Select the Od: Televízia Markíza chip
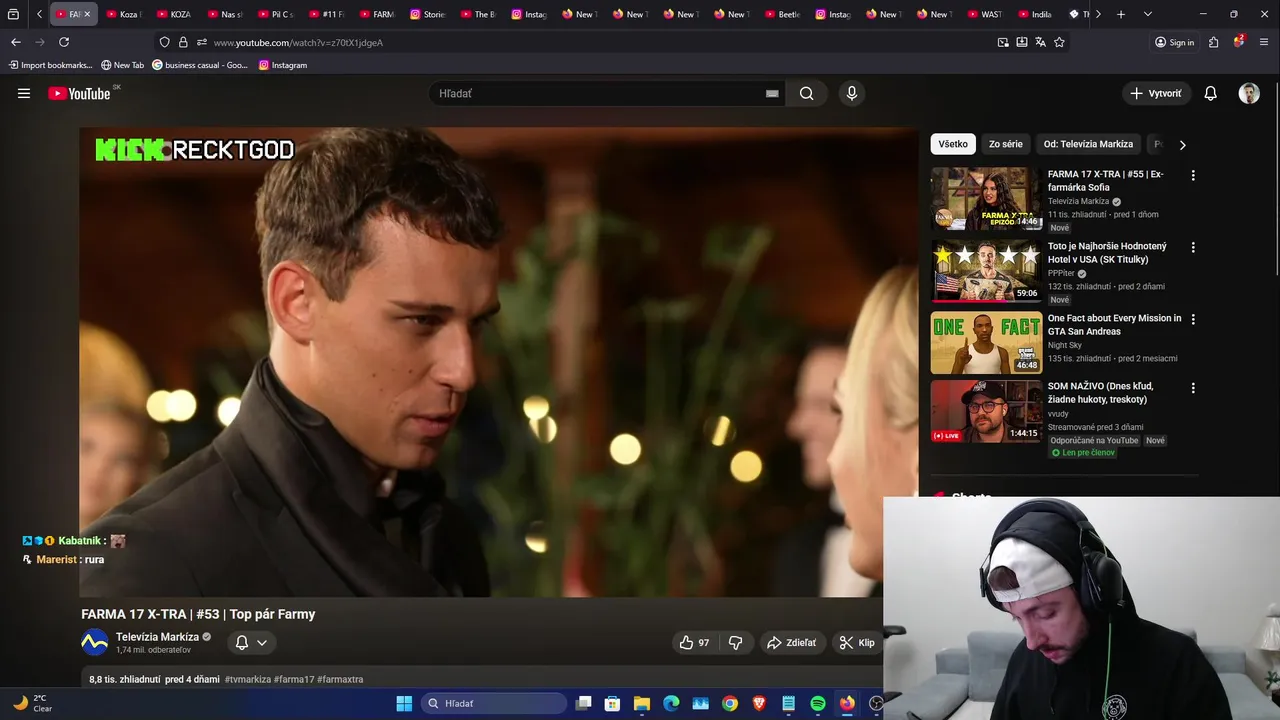The width and height of the screenshot is (1280, 720). (x=1088, y=144)
